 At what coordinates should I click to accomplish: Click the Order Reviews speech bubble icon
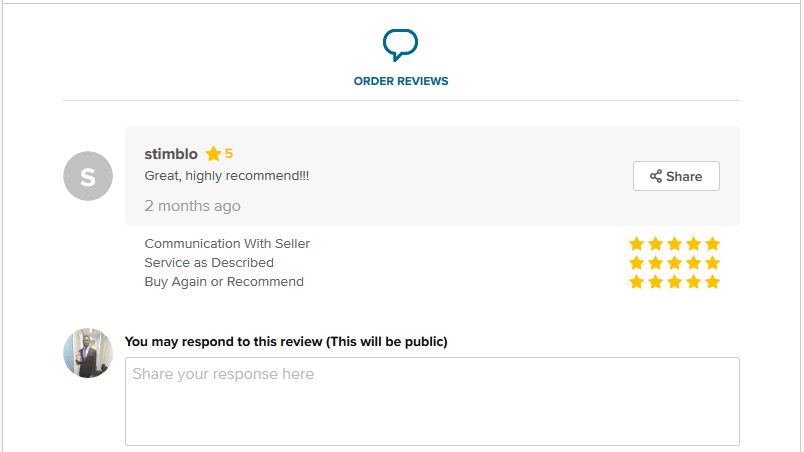pos(400,45)
